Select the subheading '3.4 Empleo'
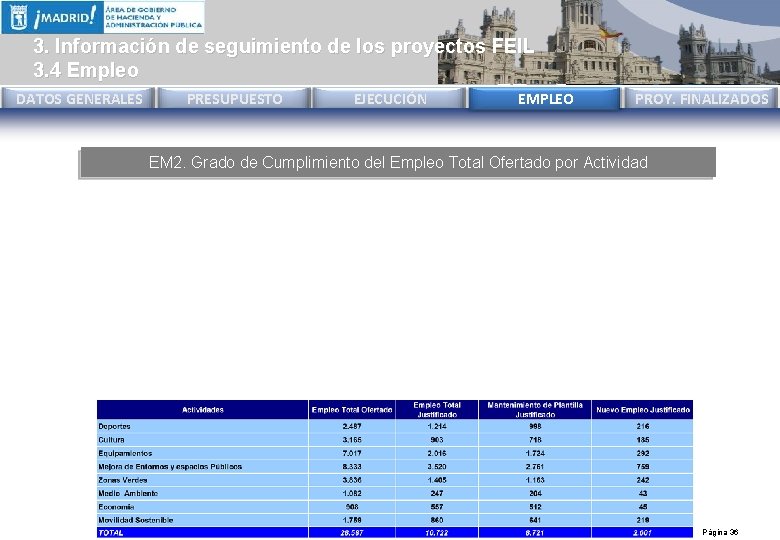780x540 pixels. (x=86, y=70)
